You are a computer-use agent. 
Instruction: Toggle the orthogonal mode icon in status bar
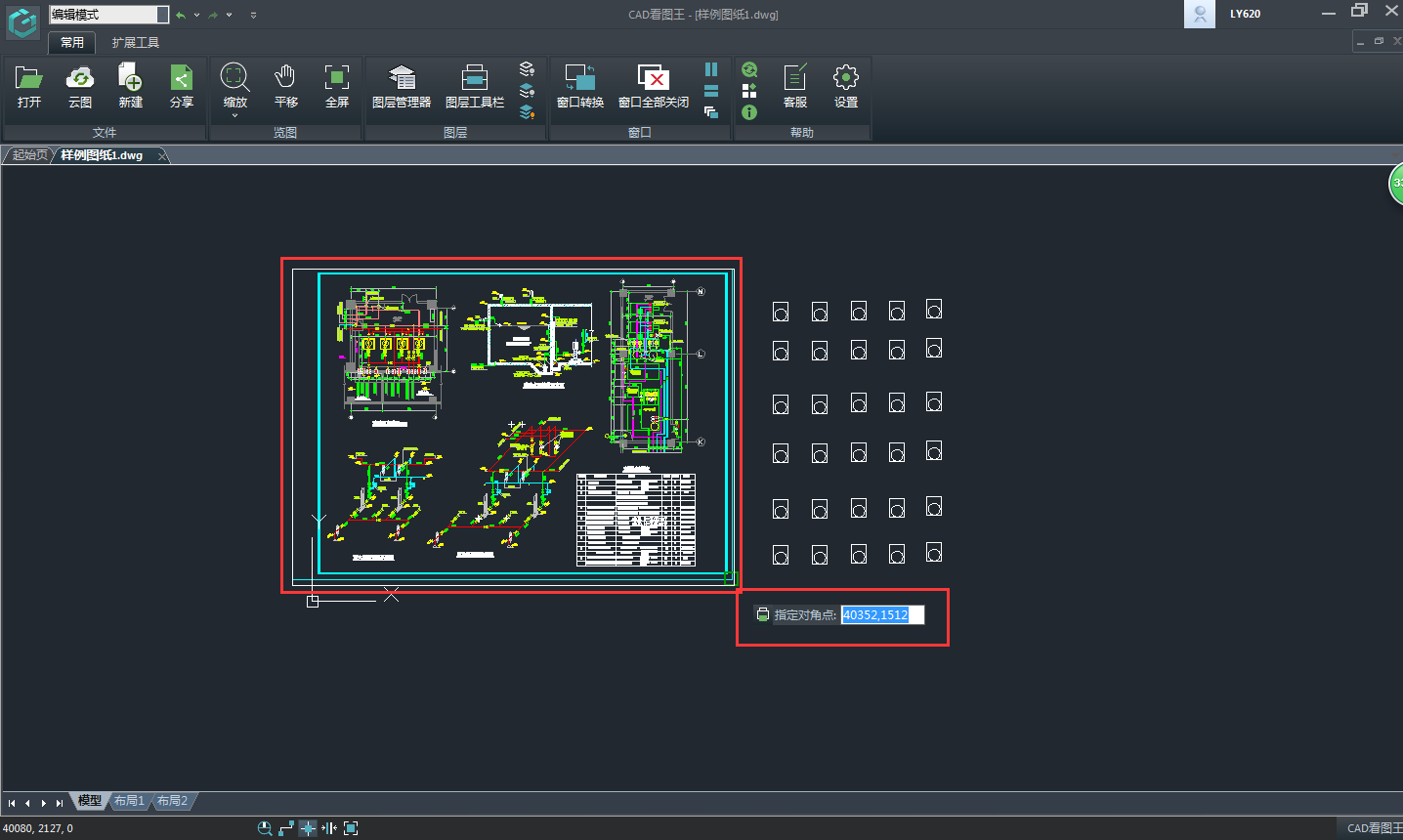click(x=286, y=828)
